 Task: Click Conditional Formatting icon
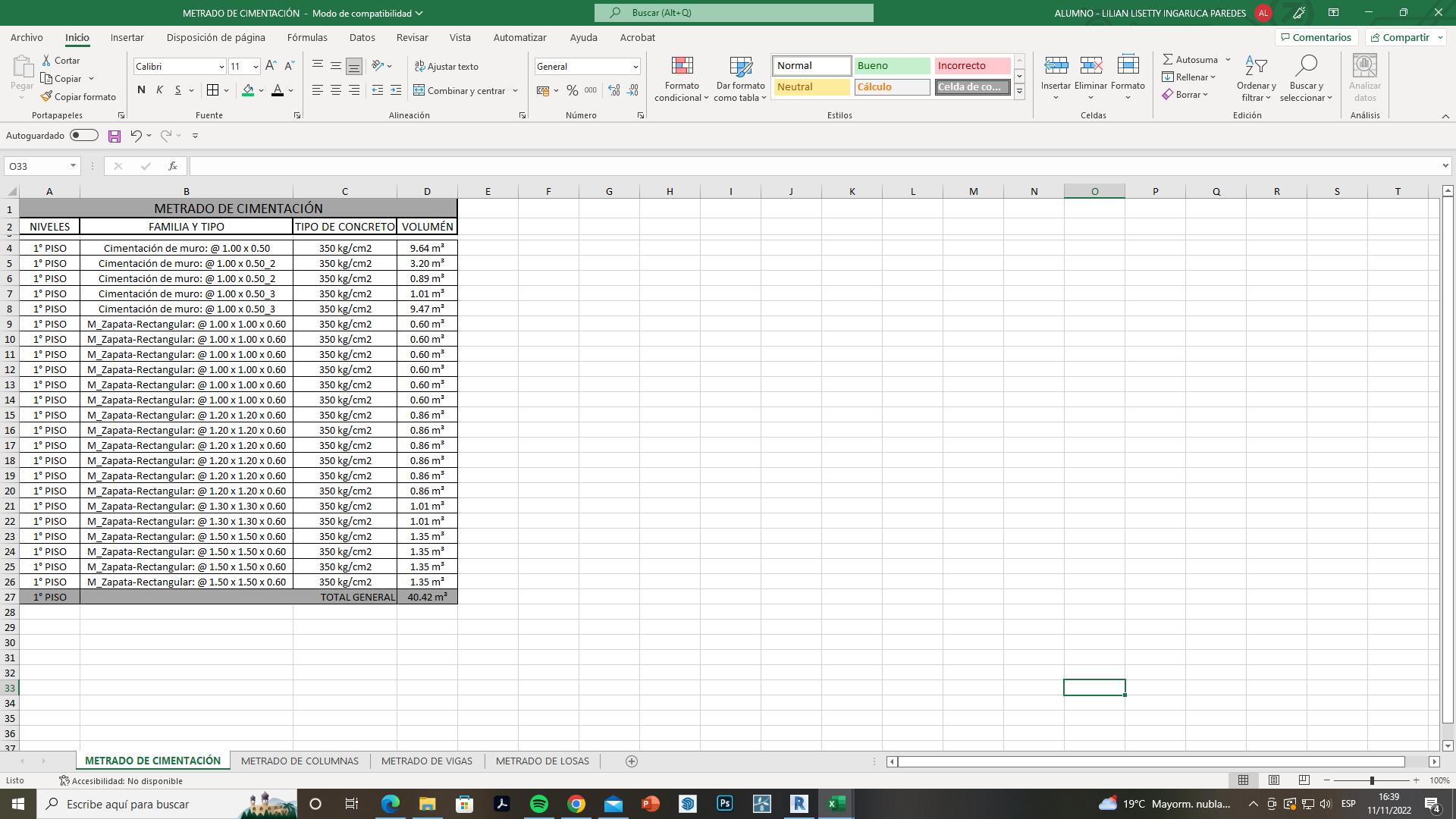(x=682, y=67)
